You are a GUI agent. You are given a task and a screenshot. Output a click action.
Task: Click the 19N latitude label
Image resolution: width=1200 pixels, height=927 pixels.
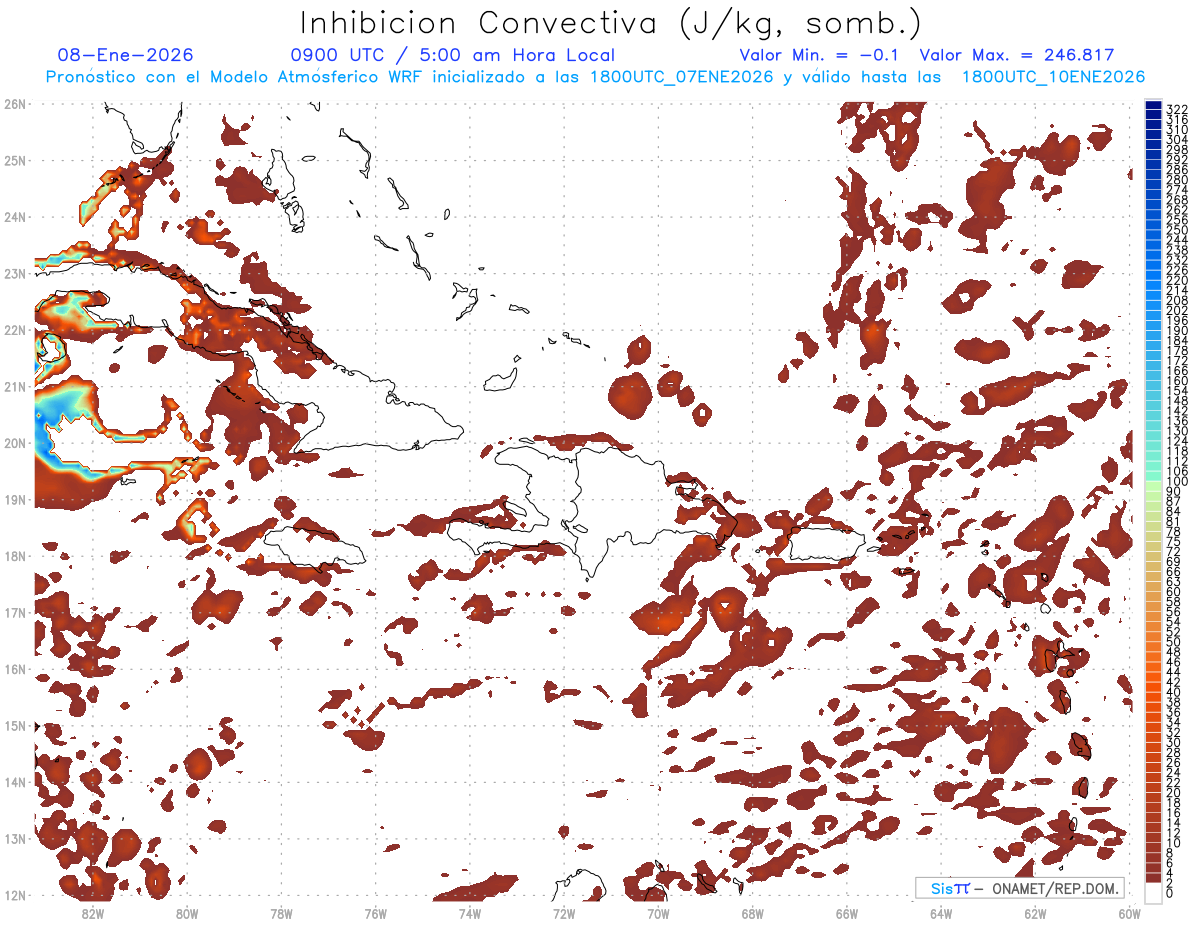(15, 499)
